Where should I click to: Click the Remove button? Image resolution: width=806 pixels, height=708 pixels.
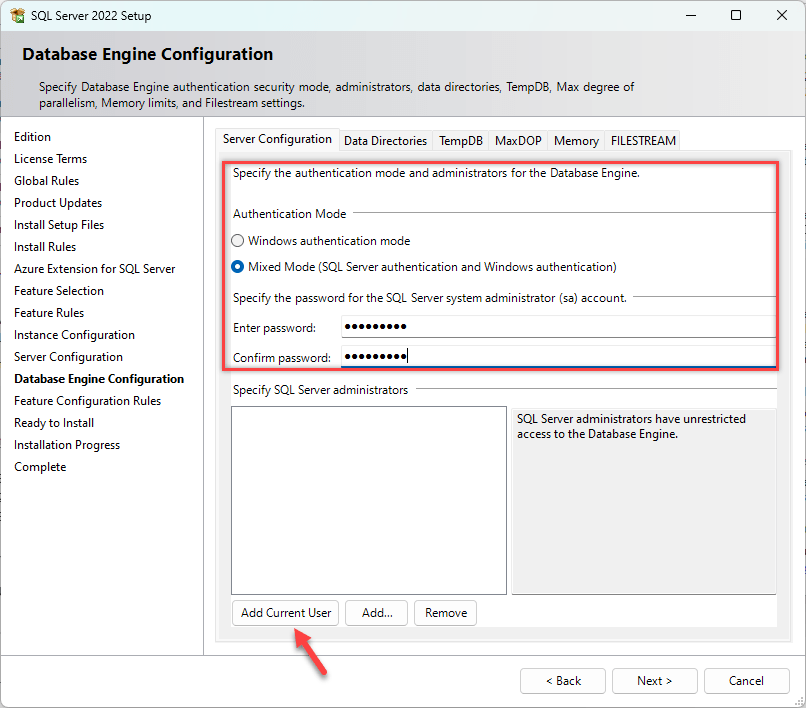[445, 613]
